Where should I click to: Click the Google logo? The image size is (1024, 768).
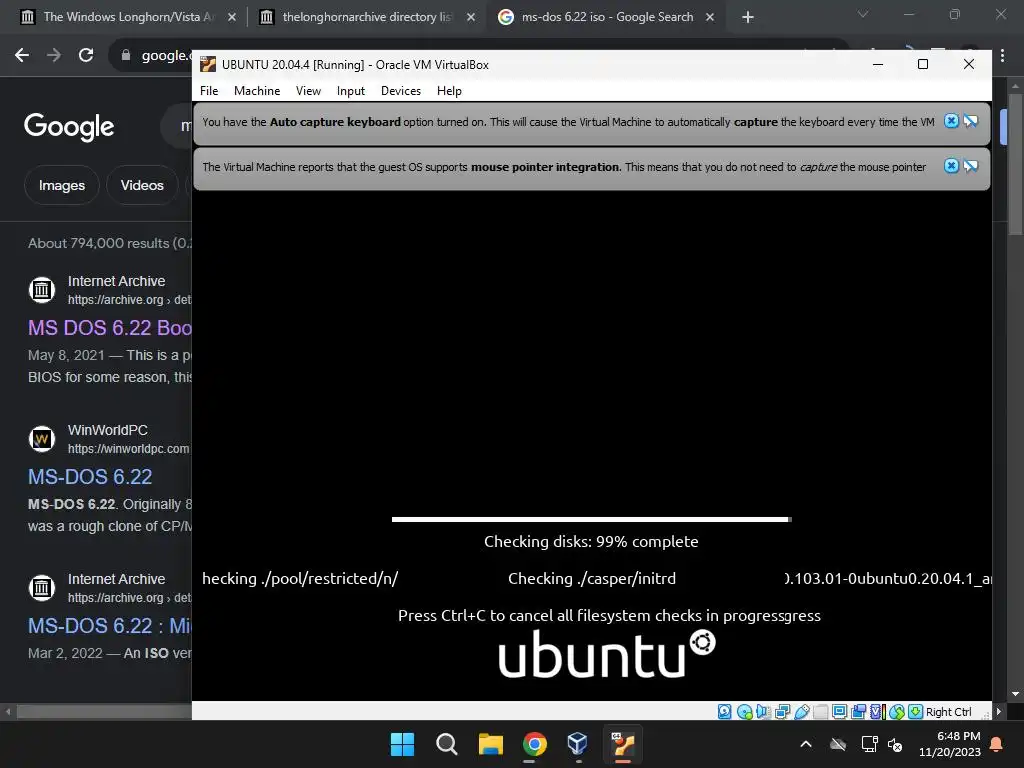point(69,127)
